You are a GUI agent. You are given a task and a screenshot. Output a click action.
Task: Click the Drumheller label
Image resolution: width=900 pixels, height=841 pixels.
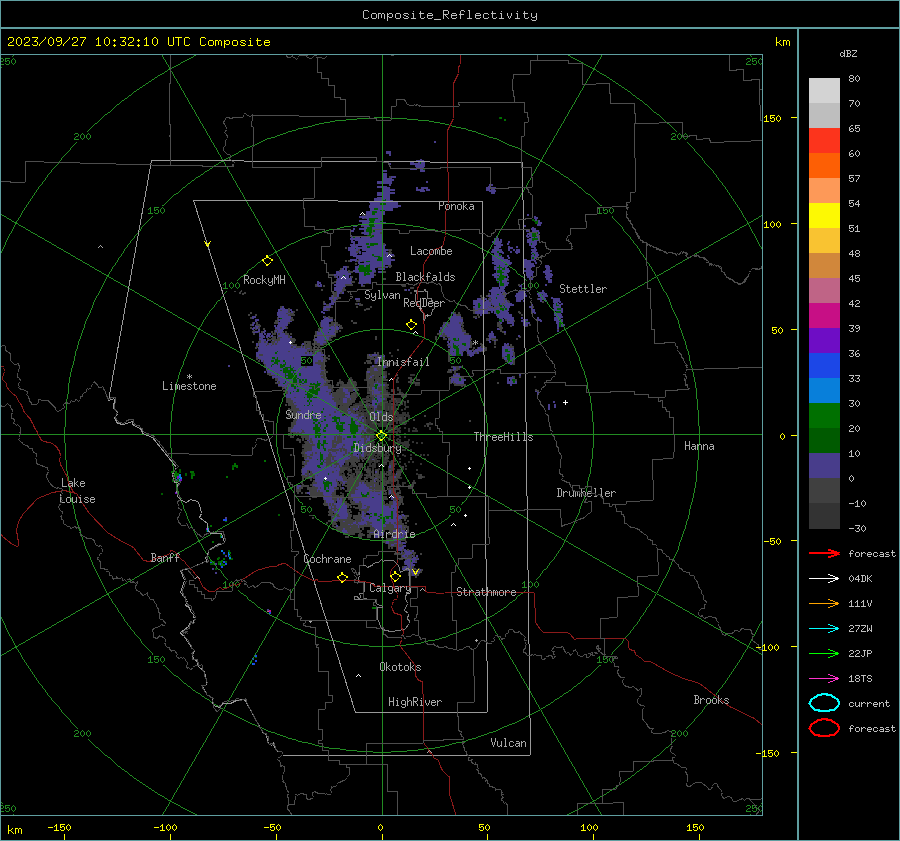(586, 493)
